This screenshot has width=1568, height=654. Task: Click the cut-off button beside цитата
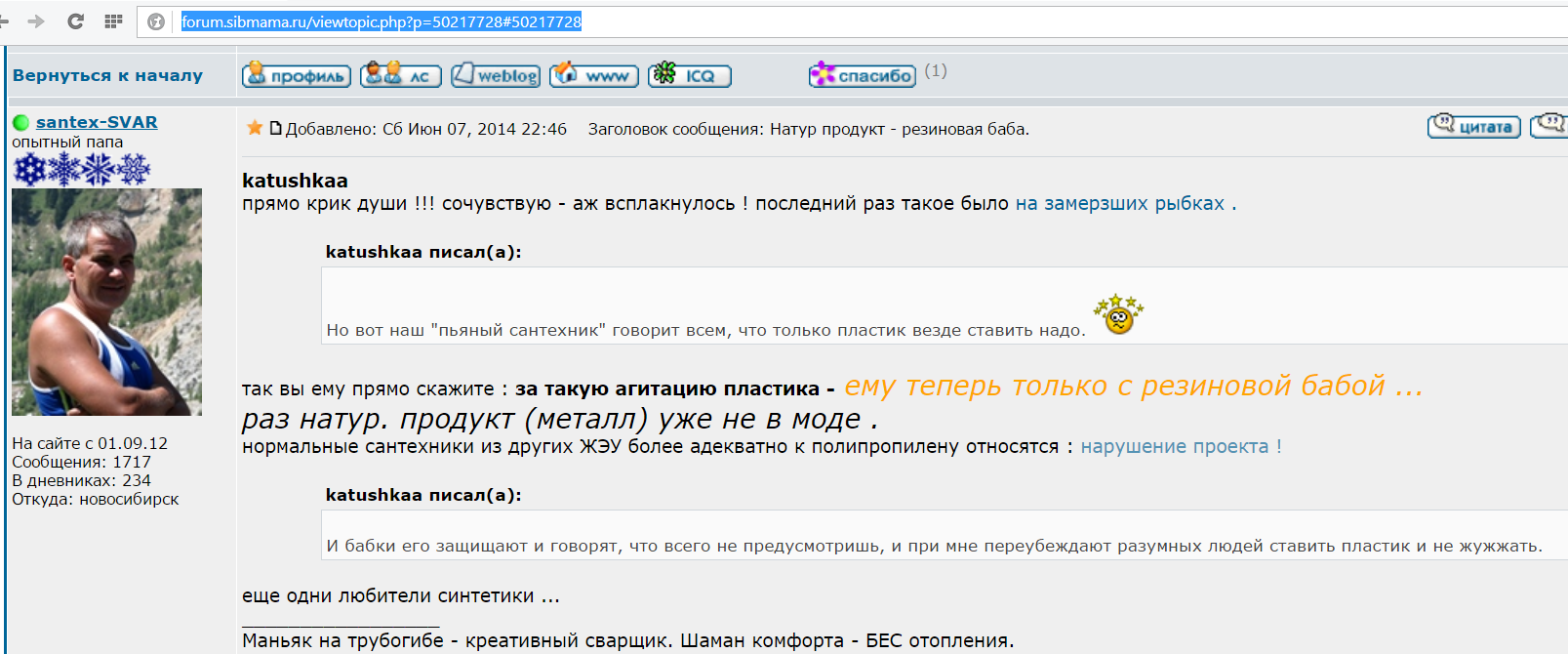pyautogui.click(x=1548, y=125)
